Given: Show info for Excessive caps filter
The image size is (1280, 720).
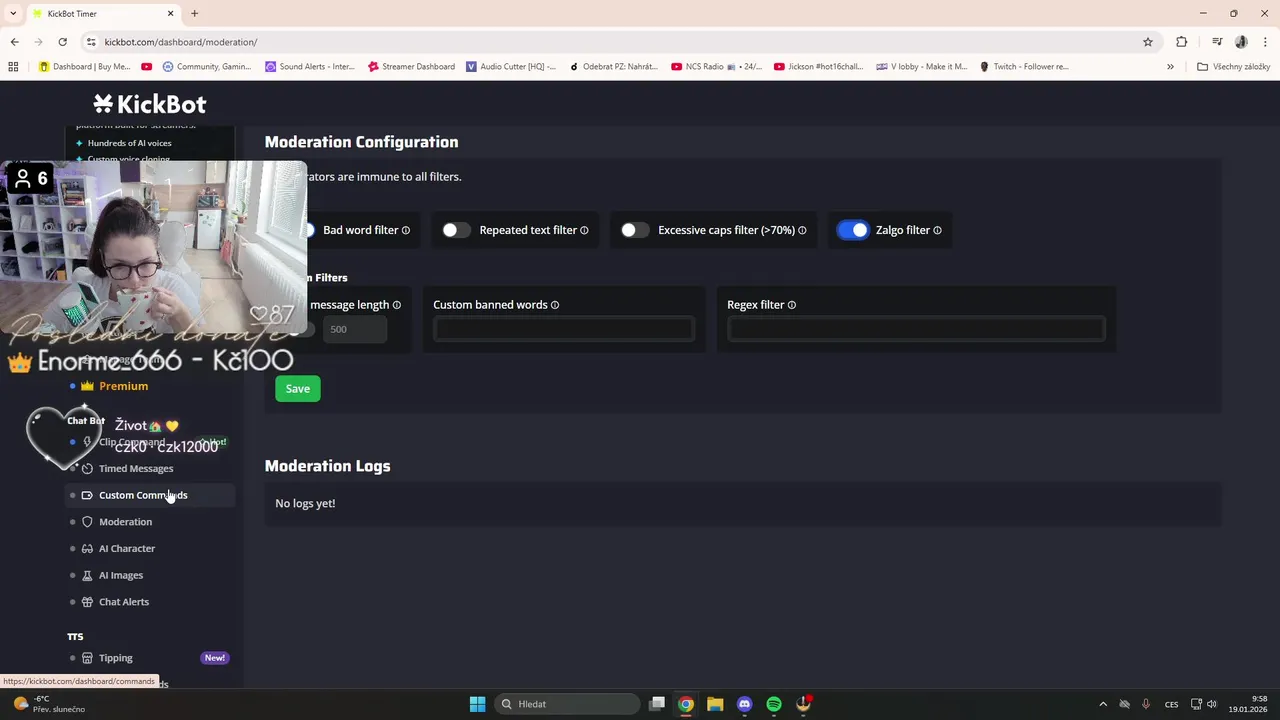Looking at the screenshot, I should pyautogui.click(x=802, y=230).
